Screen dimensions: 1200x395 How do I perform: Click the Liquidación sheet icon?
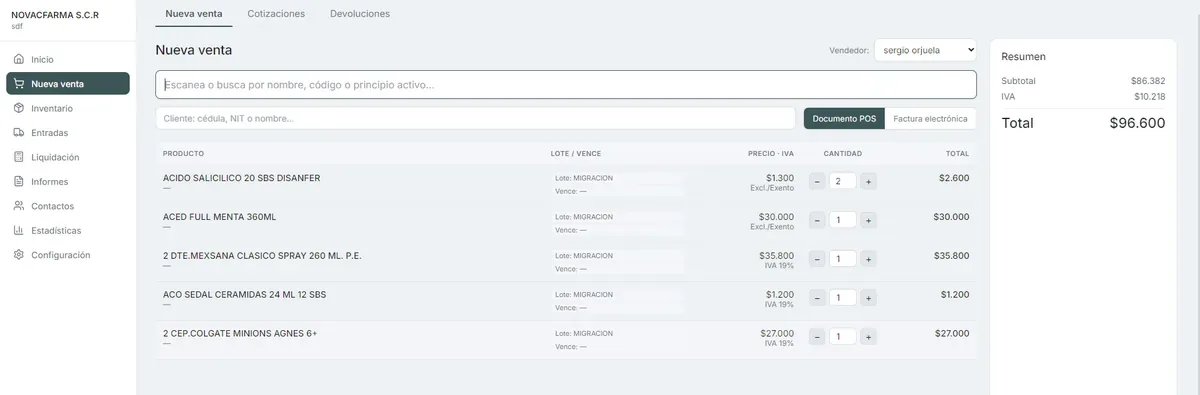pos(19,157)
